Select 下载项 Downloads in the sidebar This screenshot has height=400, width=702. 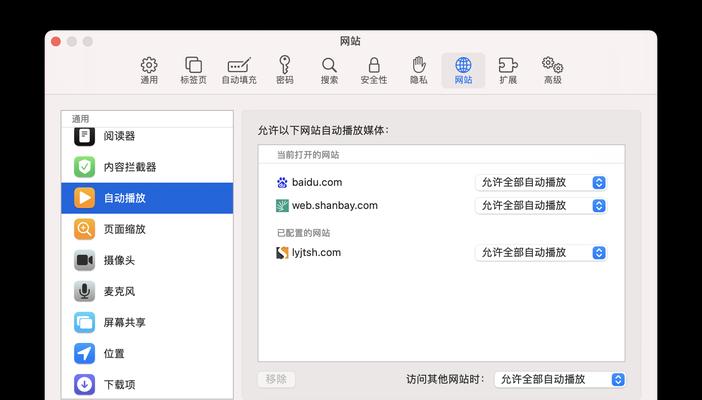[147, 384]
